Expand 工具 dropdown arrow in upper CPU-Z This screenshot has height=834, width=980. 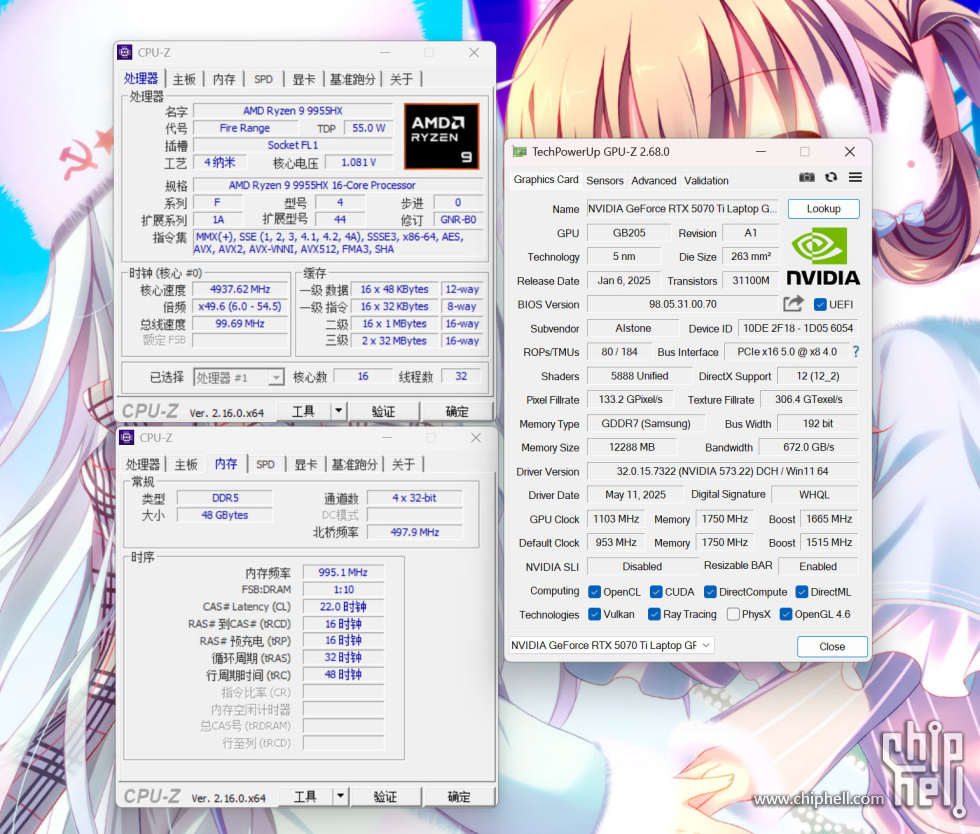[338, 411]
